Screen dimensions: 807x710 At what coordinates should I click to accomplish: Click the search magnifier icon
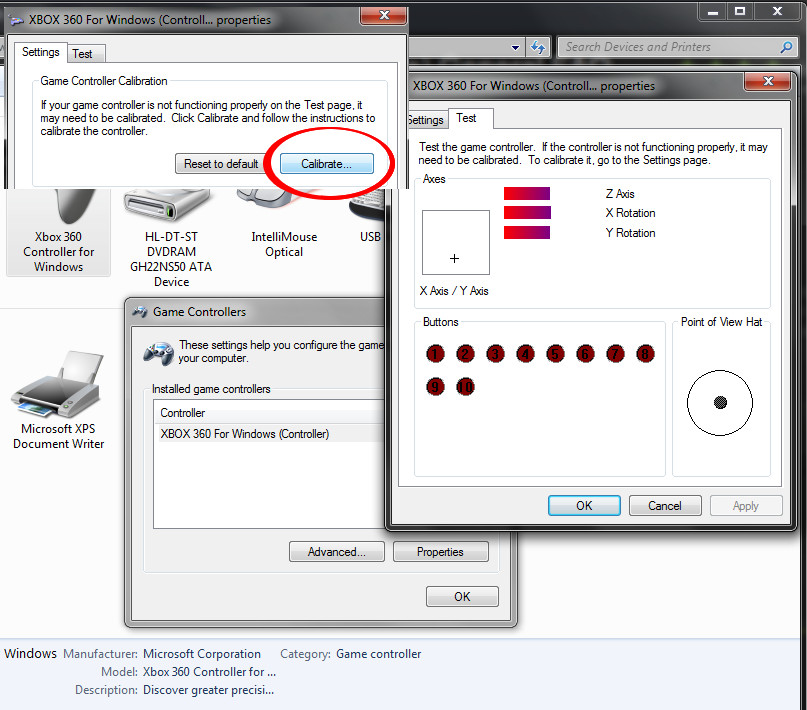[786, 47]
